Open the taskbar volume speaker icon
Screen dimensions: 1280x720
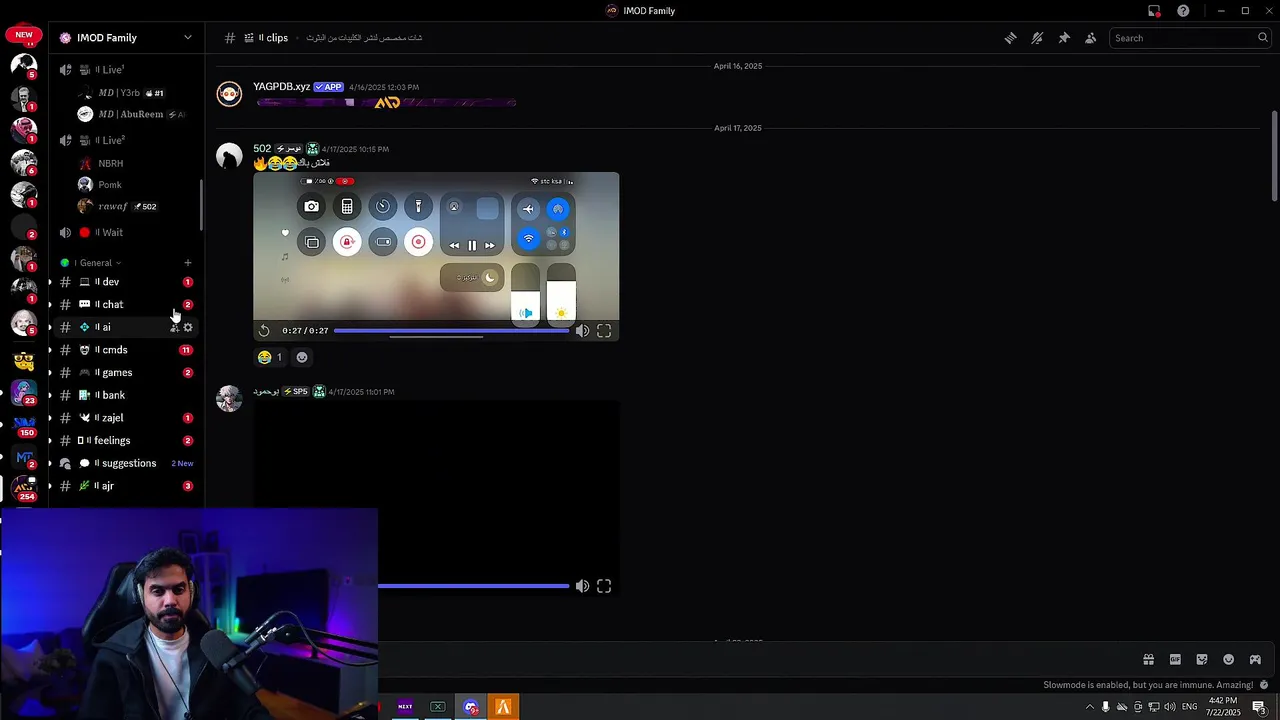click(x=1170, y=707)
